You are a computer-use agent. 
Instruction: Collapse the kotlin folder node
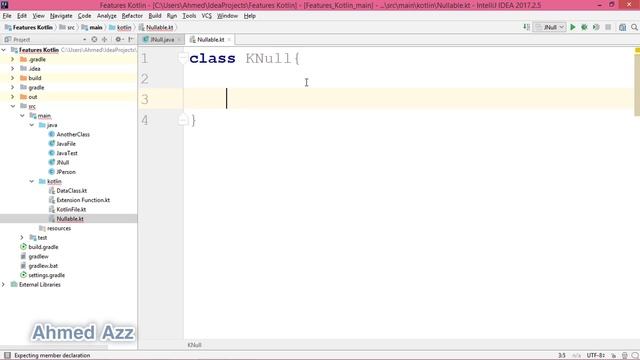pos(31,181)
